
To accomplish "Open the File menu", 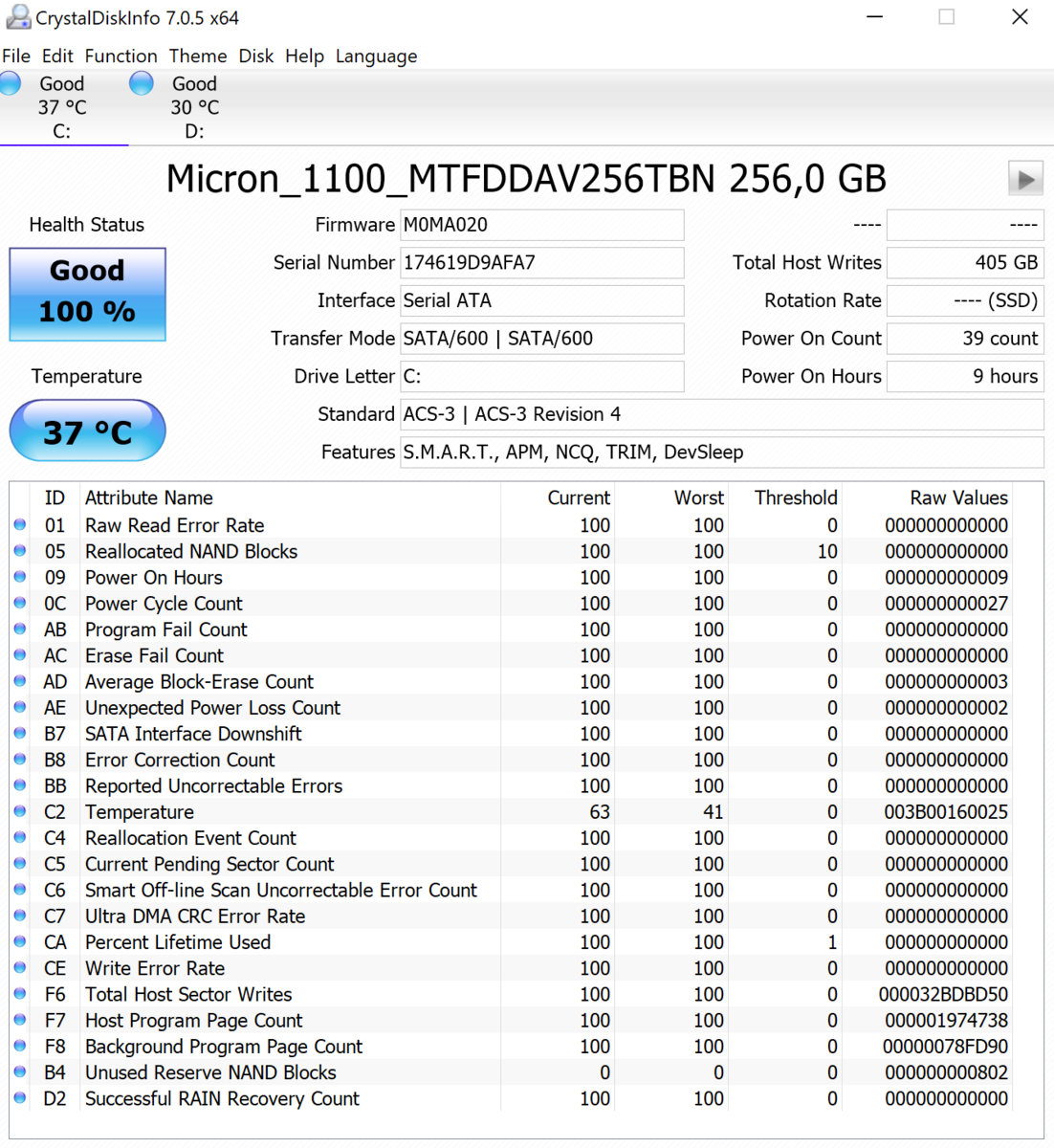I will click(x=16, y=56).
